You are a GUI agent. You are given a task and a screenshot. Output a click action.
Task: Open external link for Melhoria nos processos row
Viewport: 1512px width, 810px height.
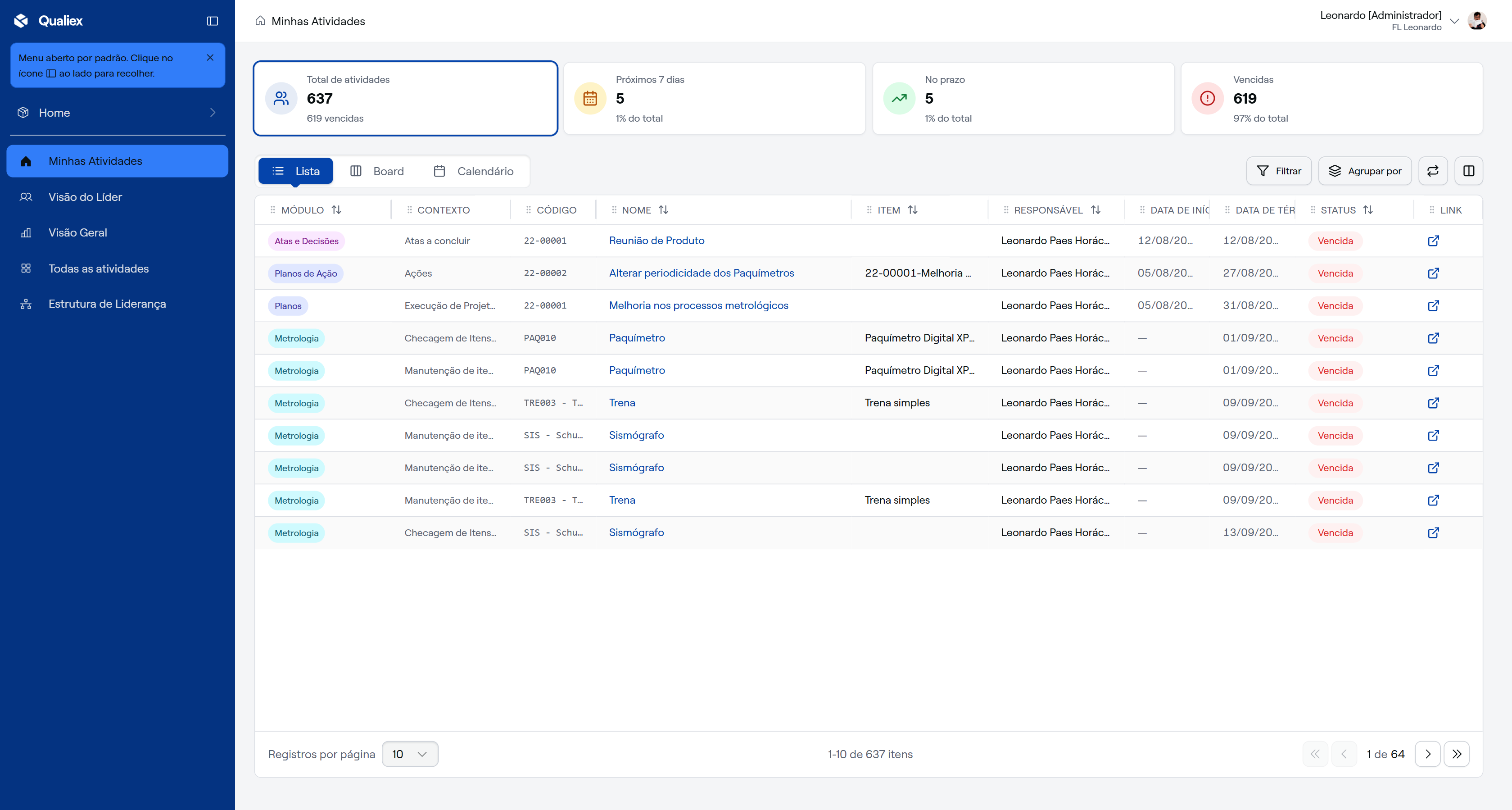(x=1433, y=305)
